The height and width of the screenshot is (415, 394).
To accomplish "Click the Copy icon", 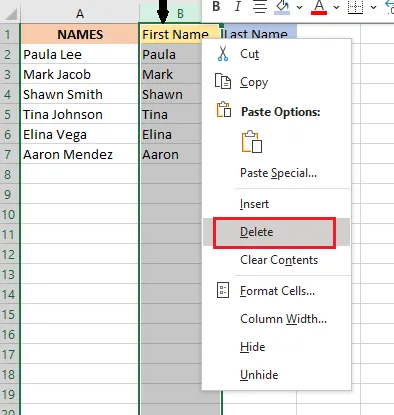I will click(223, 81).
